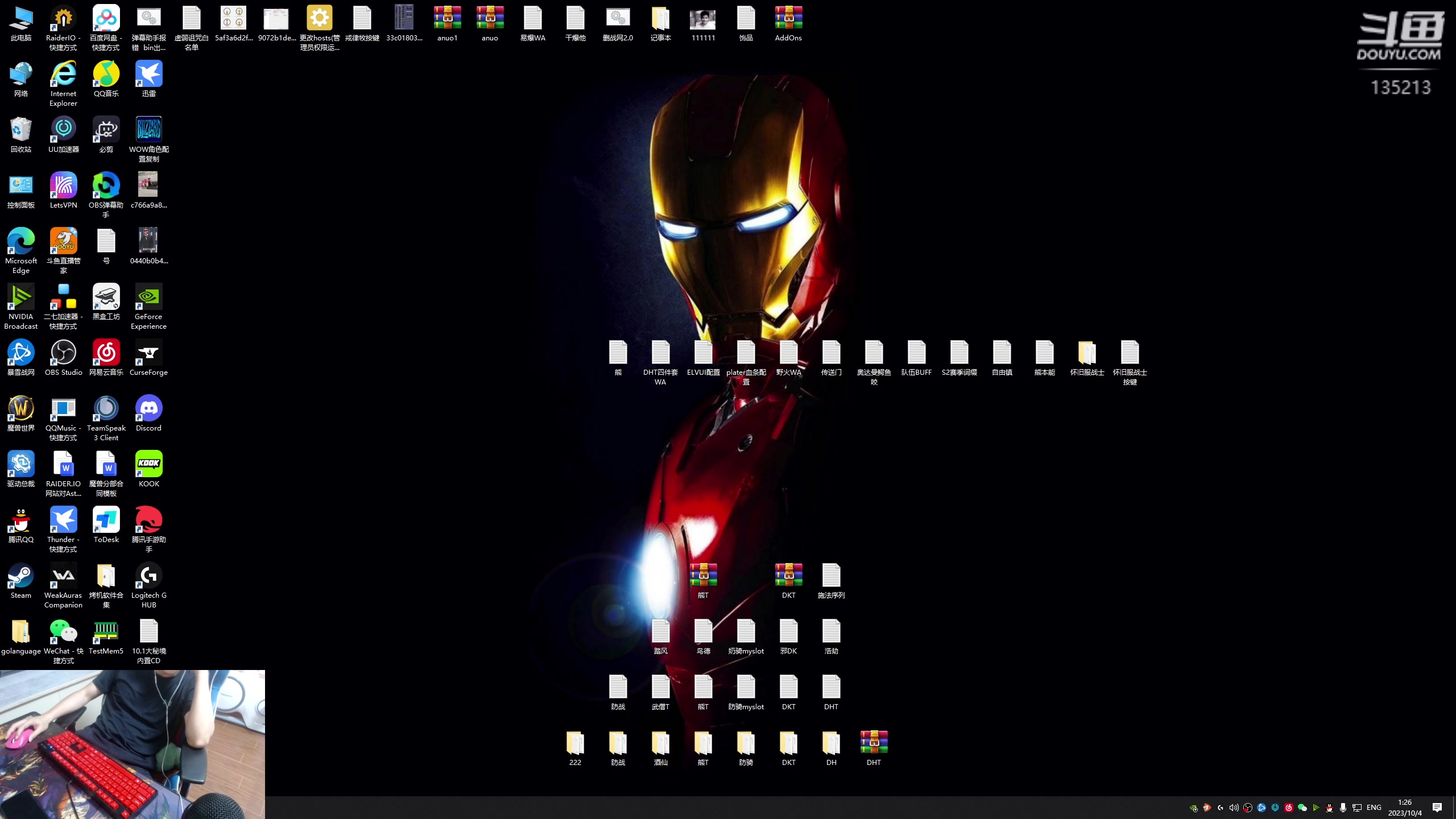Viewport: 1456px width, 819px height.
Task: Launch the RaiderIO shortcut
Action: click(x=63, y=28)
